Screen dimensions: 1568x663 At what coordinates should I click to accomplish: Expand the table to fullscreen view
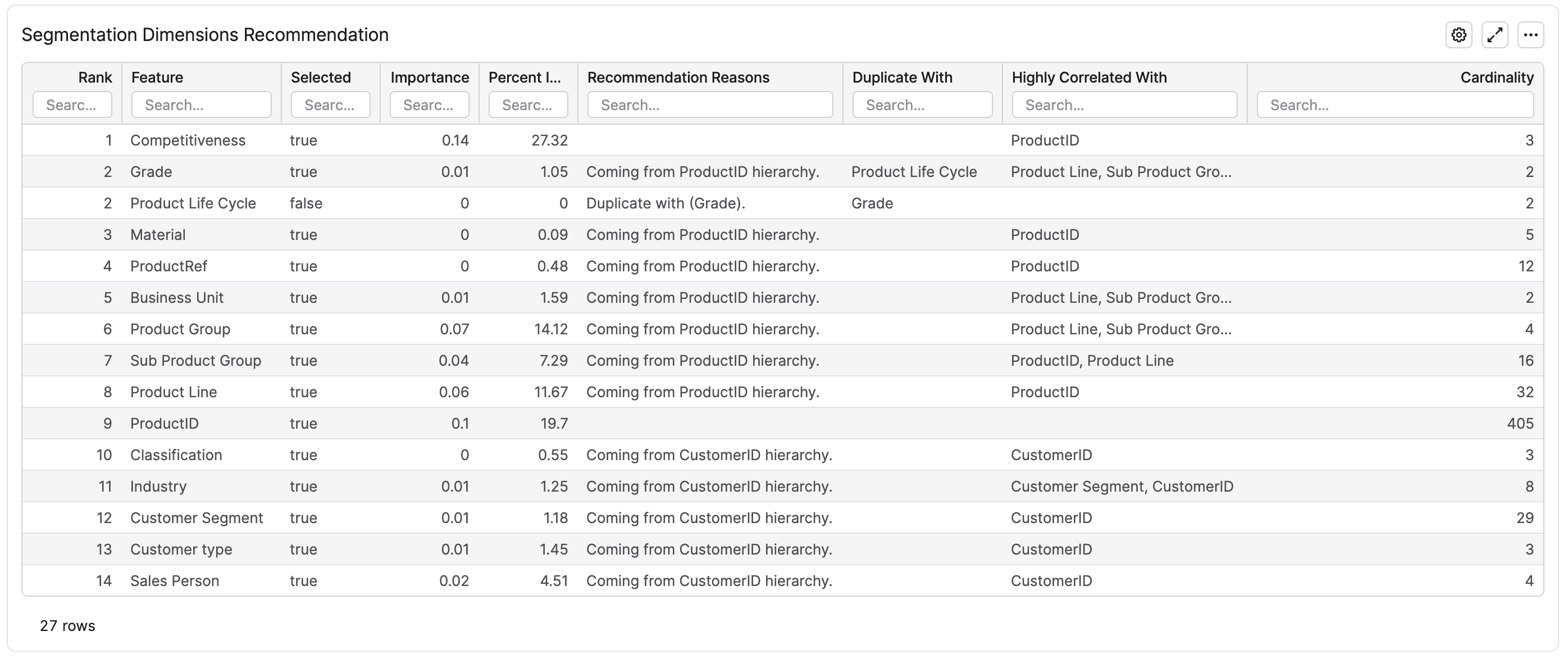click(1495, 35)
